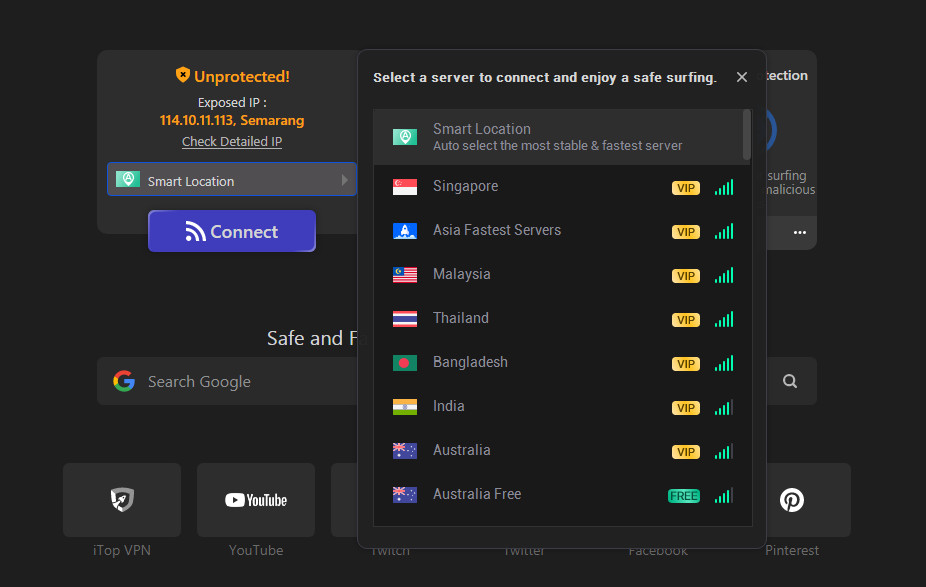Click the signal bars for Thailand
Viewport: 926px width, 587px height.
click(724, 319)
